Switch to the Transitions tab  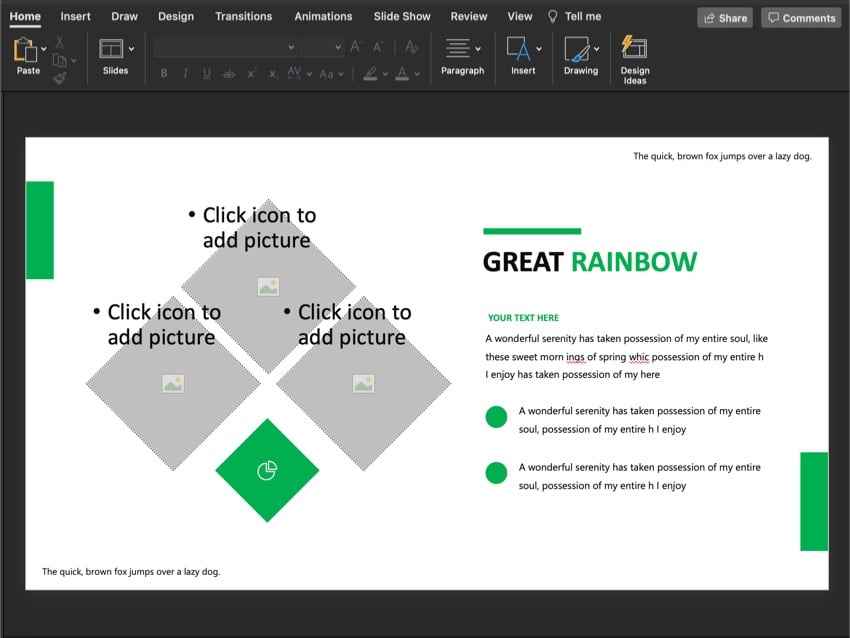click(243, 16)
